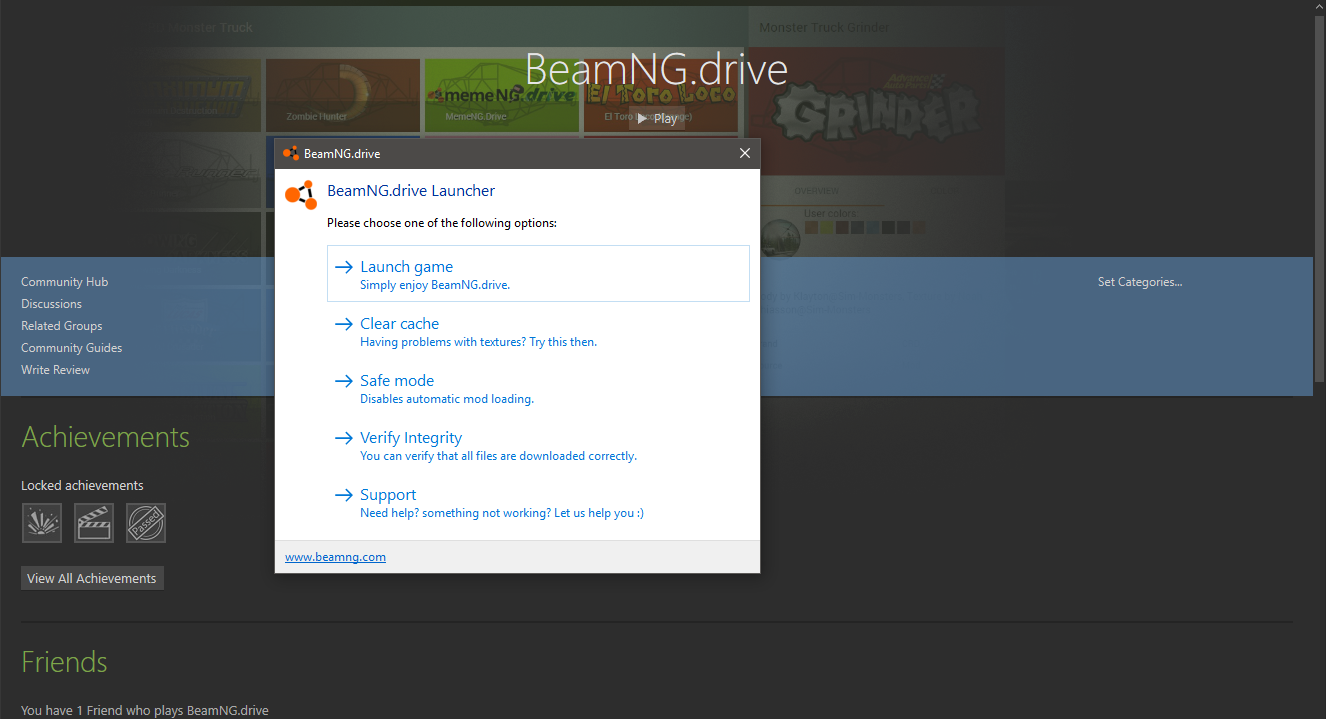The width and height of the screenshot is (1326, 719).
Task: Click the BeamNG logo in dialog title bar
Action: pos(291,153)
